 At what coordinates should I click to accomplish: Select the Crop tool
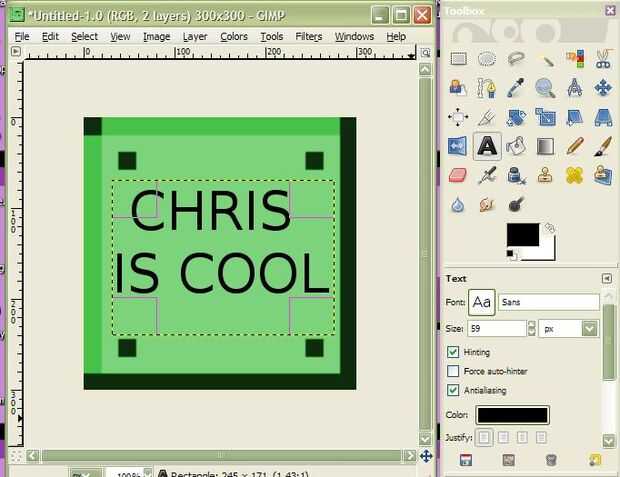(x=487, y=117)
